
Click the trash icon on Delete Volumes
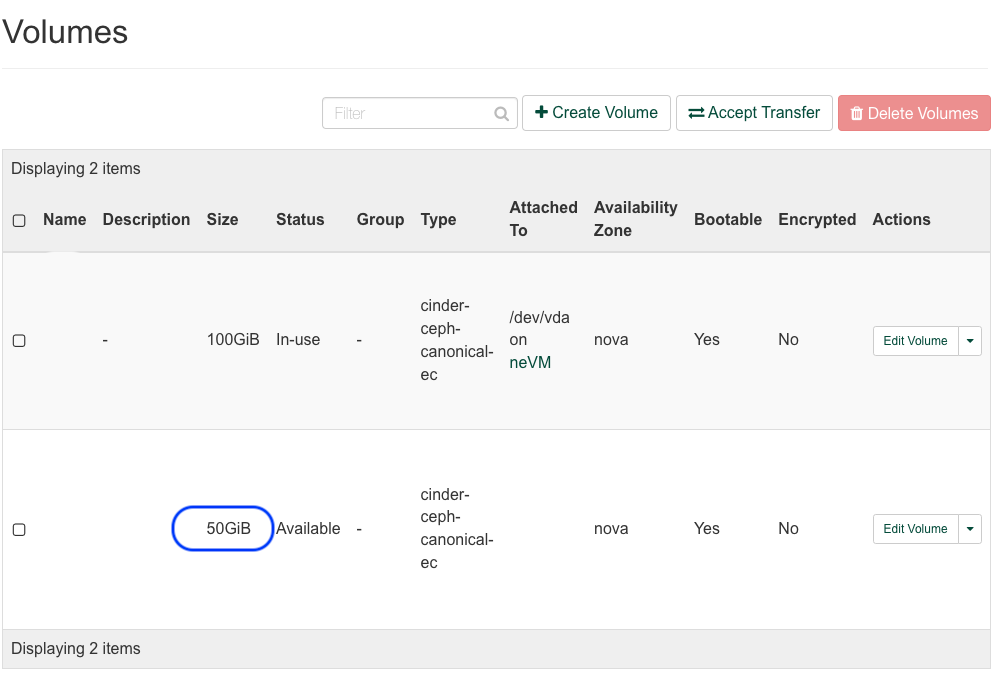click(856, 114)
